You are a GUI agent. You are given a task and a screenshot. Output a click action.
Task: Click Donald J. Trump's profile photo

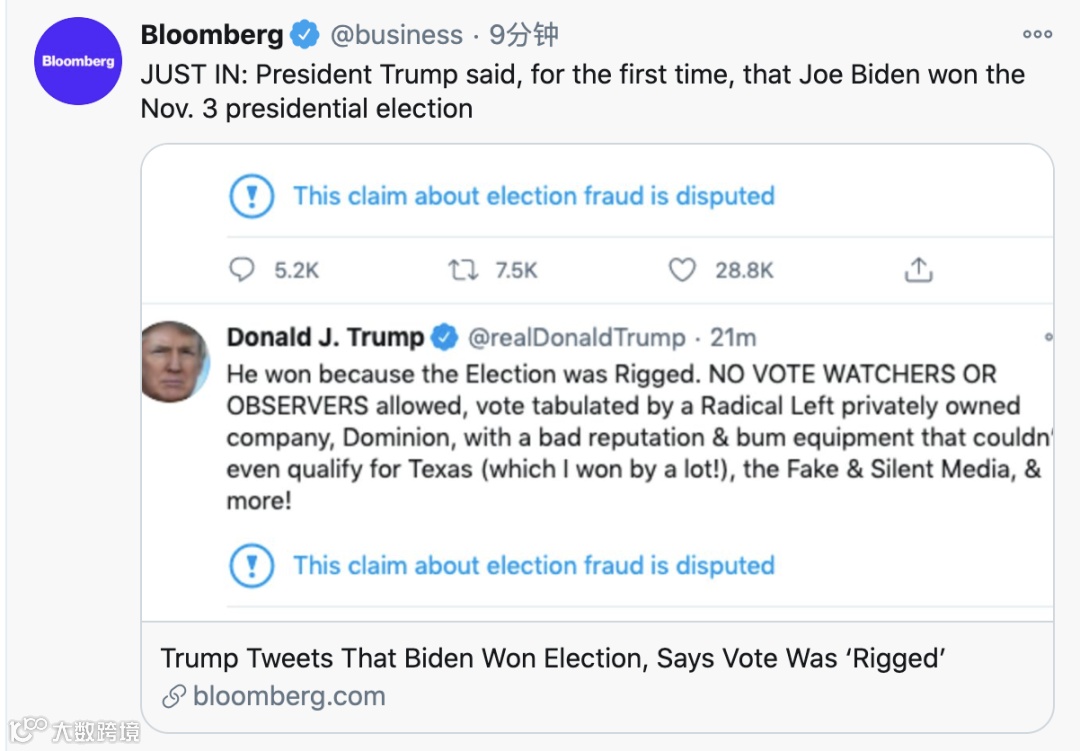175,361
